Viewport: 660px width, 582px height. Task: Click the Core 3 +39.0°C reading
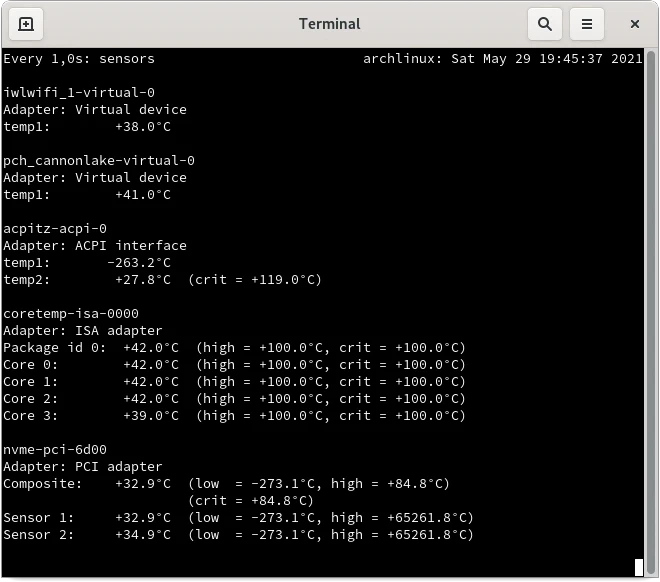pyautogui.click(x=151, y=416)
